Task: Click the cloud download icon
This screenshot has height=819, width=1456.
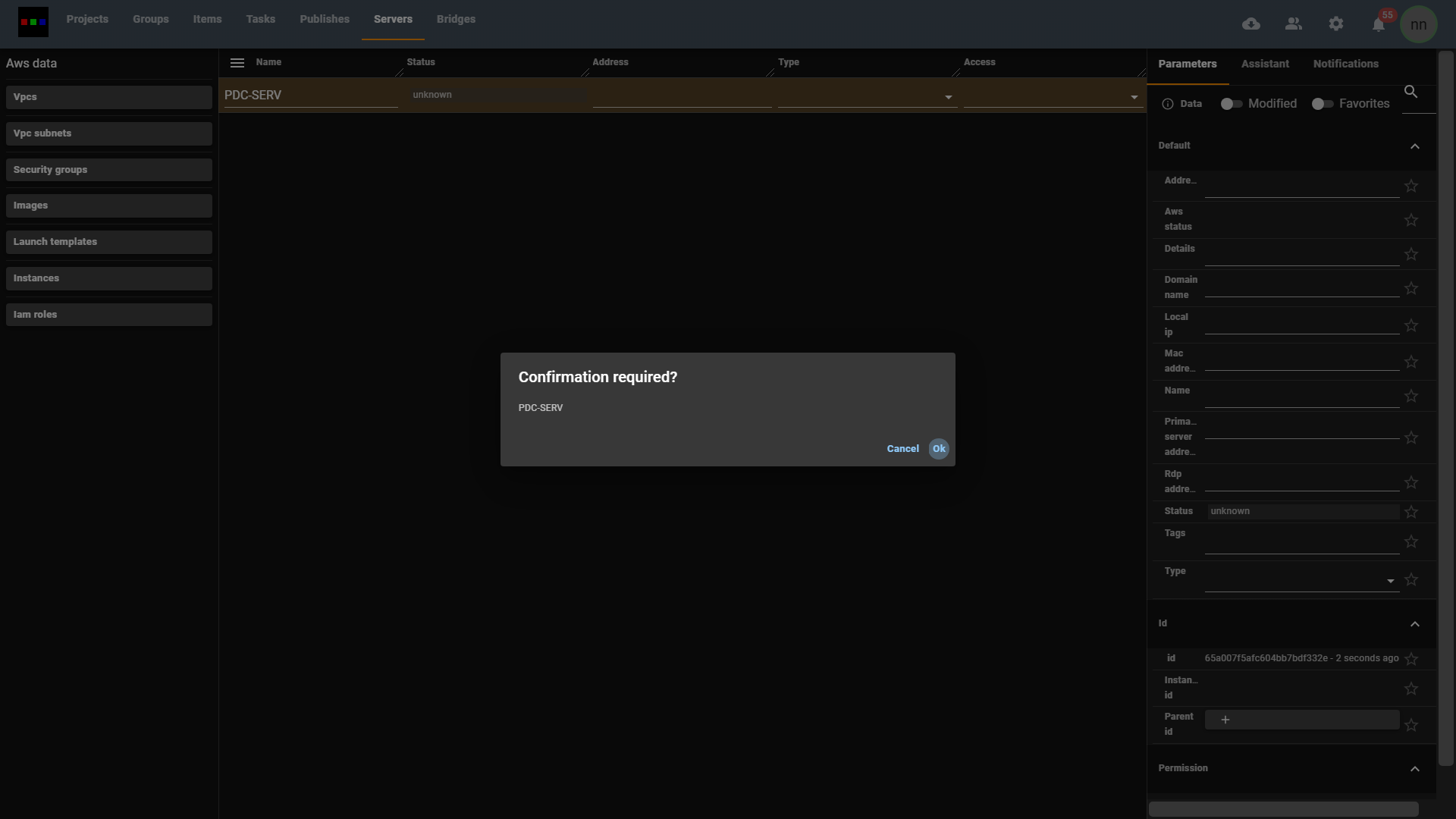Action: pos(1251,24)
